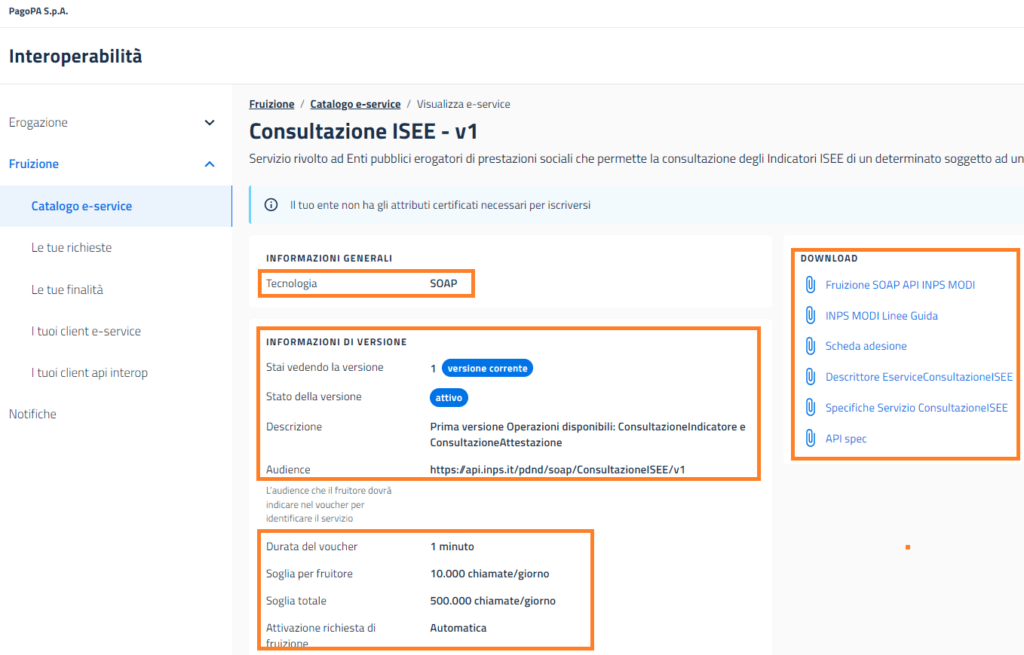The width and height of the screenshot is (1024, 655).
Task: Click paperclip icon beside Descrittore EserviceConsultazioneISEE
Action: click(811, 377)
